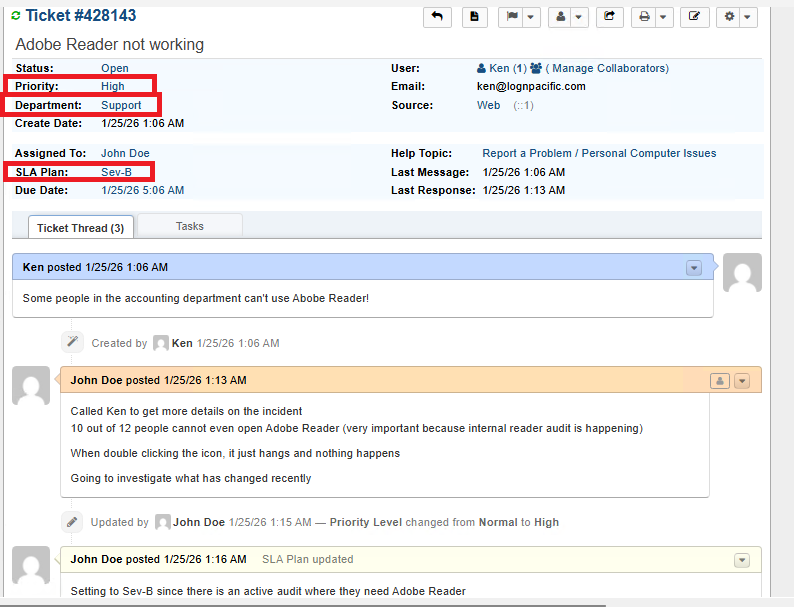Click the magic wand Created by event icon
The width and height of the screenshot is (794, 607).
pyautogui.click(x=72, y=342)
